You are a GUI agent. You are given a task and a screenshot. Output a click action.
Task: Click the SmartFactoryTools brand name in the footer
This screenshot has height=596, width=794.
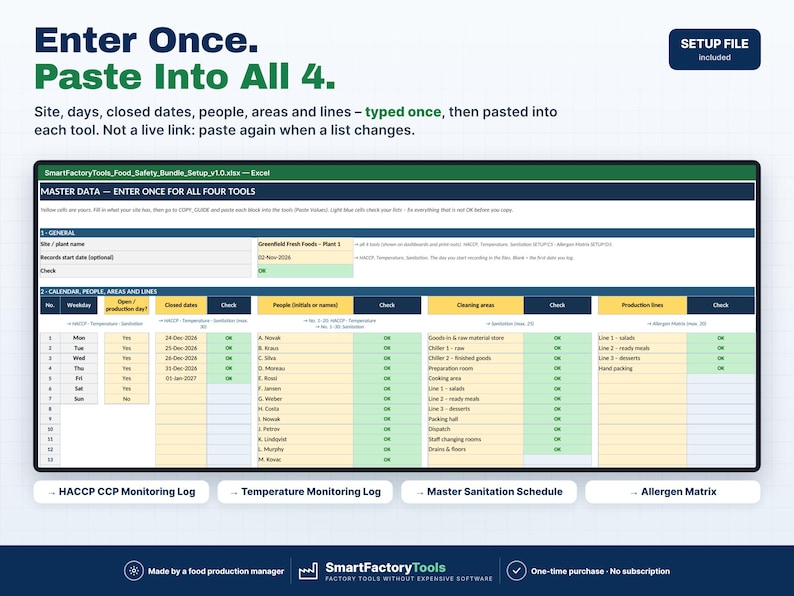click(385, 567)
